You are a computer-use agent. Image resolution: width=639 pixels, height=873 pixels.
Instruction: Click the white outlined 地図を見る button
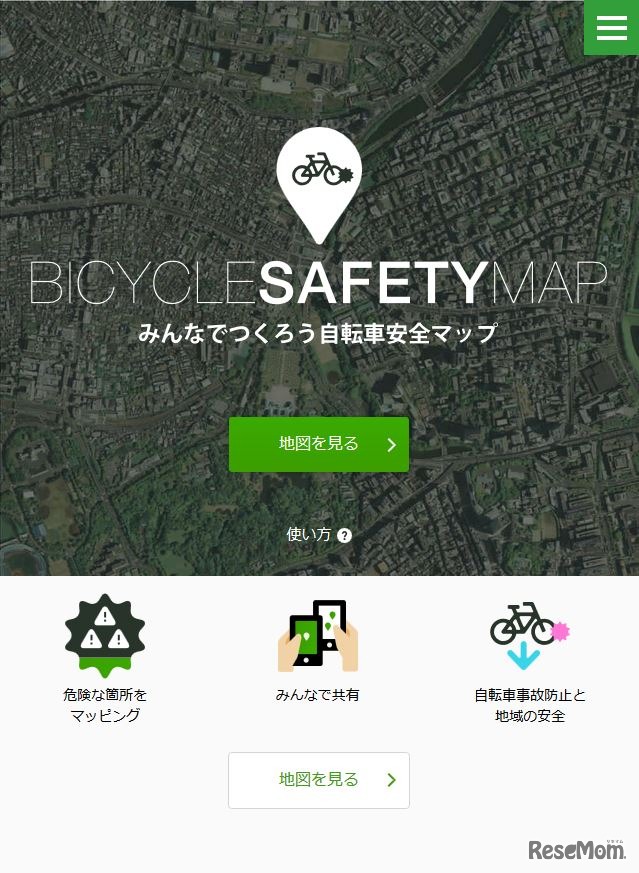click(x=319, y=781)
